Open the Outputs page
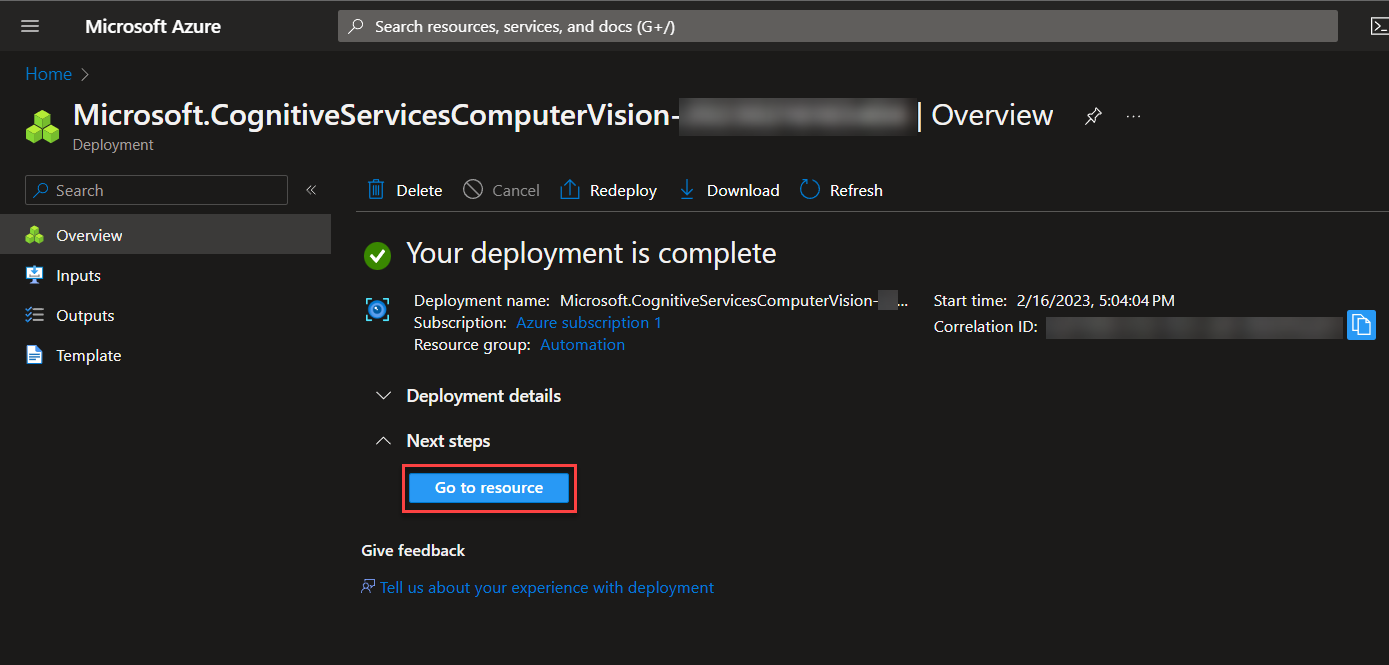The height and width of the screenshot is (665, 1389). [x=85, y=316]
